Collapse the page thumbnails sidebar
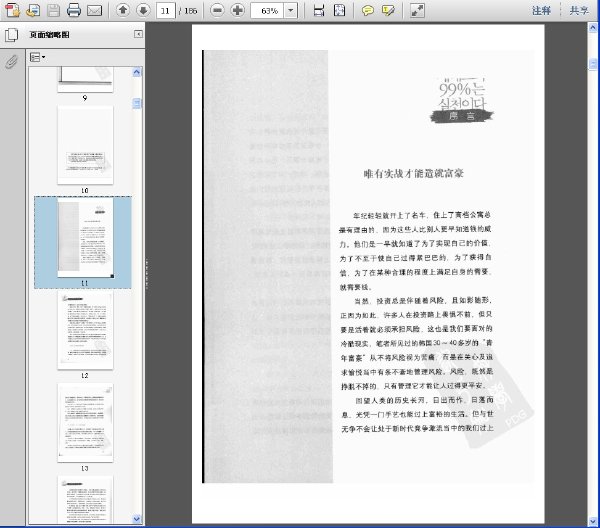Image resolution: width=600 pixels, height=528 pixels. click(138, 34)
